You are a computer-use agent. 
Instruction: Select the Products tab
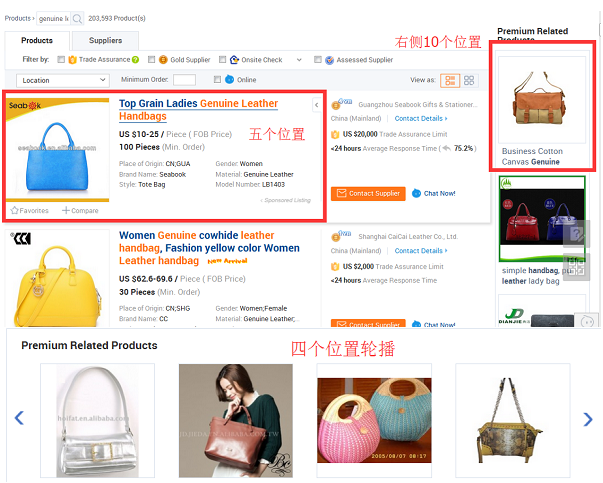click(x=37, y=40)
